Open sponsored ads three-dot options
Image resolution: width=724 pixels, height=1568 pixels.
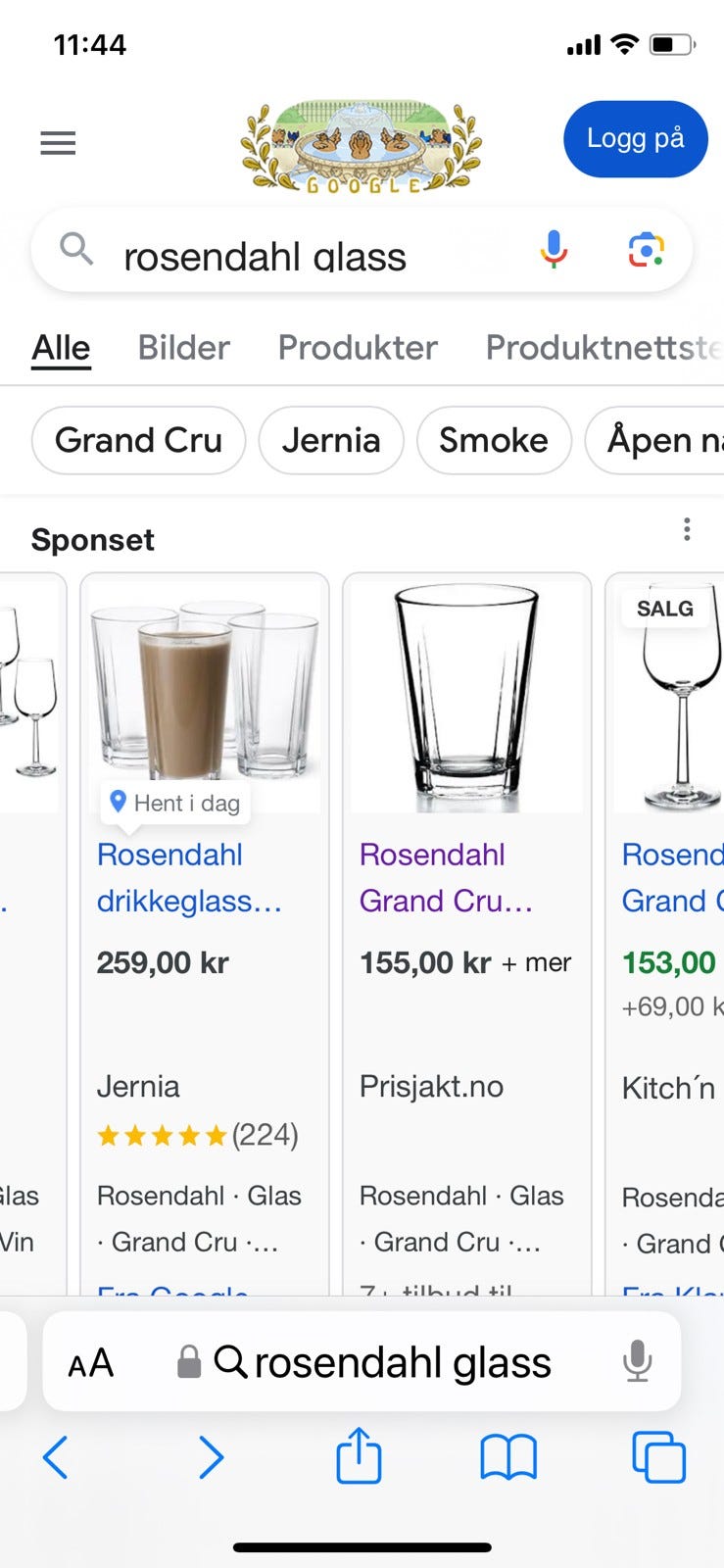click(x=687, y=530)
